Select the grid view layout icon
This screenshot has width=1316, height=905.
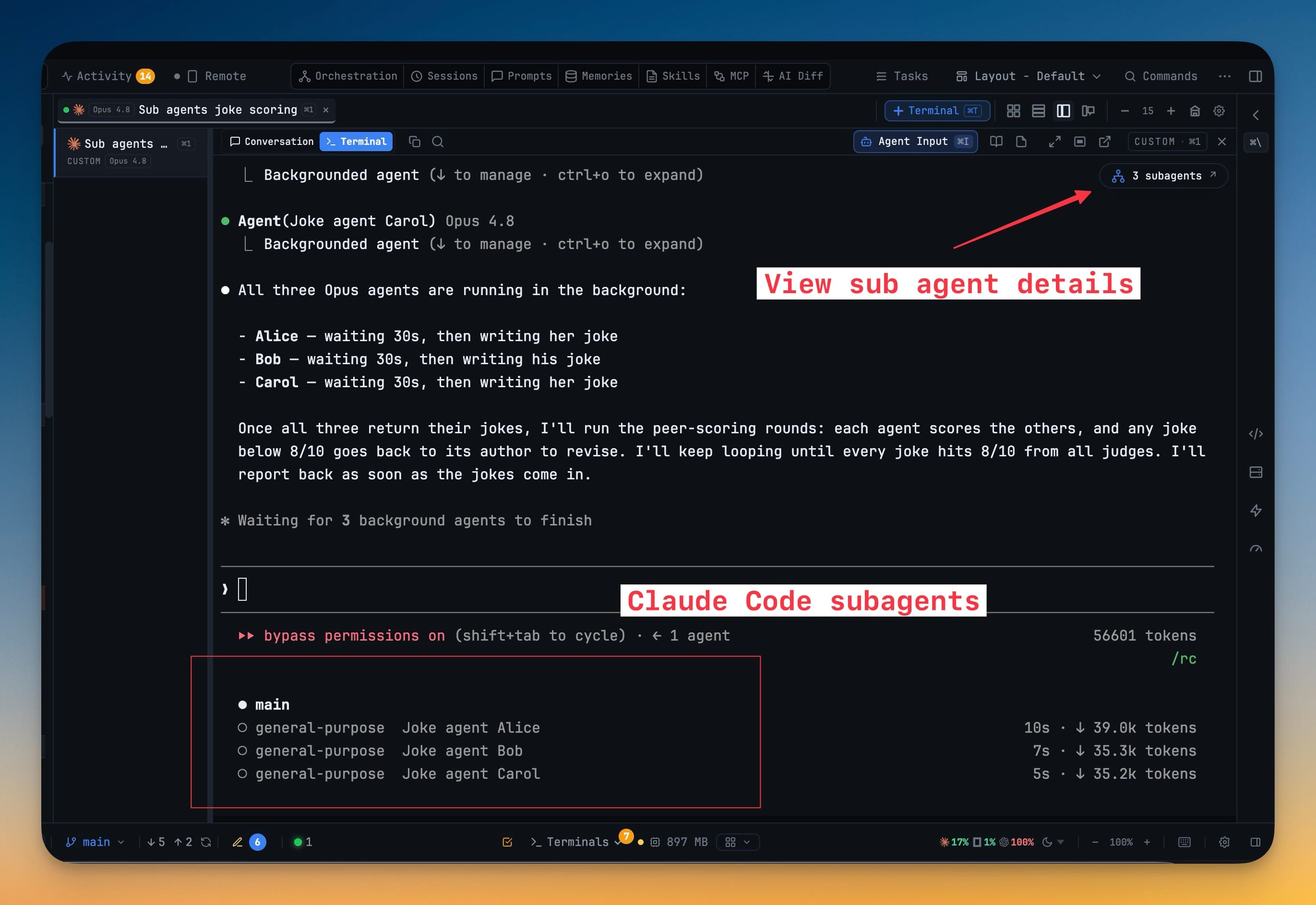pyautogui.click(x=1013, y=110)
